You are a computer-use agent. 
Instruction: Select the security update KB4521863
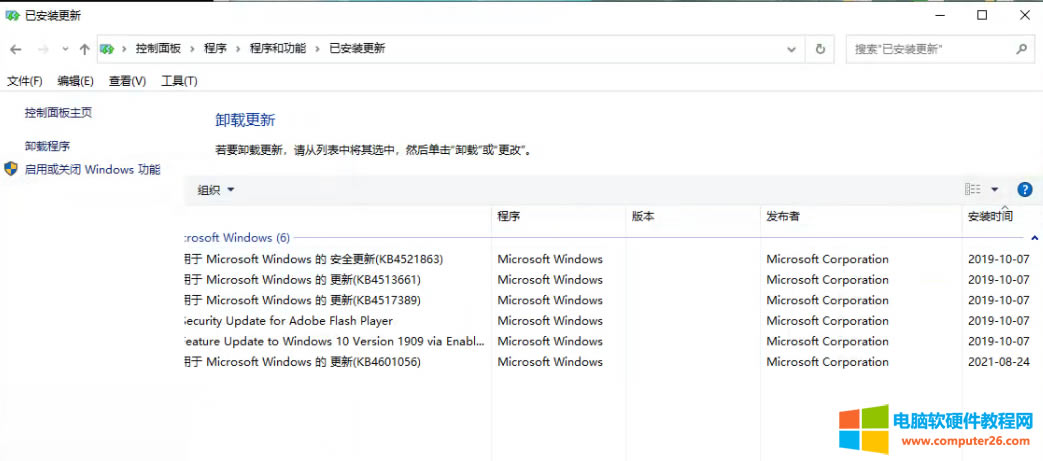pos(313,259)
